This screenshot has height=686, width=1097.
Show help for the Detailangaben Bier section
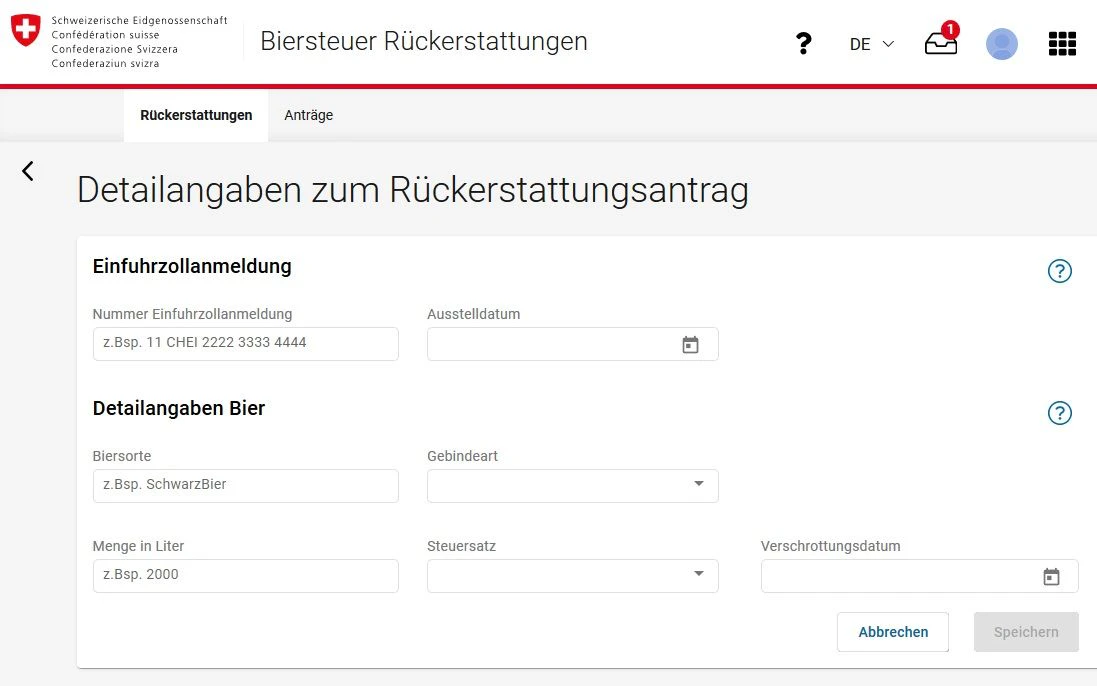point(1059,413)
